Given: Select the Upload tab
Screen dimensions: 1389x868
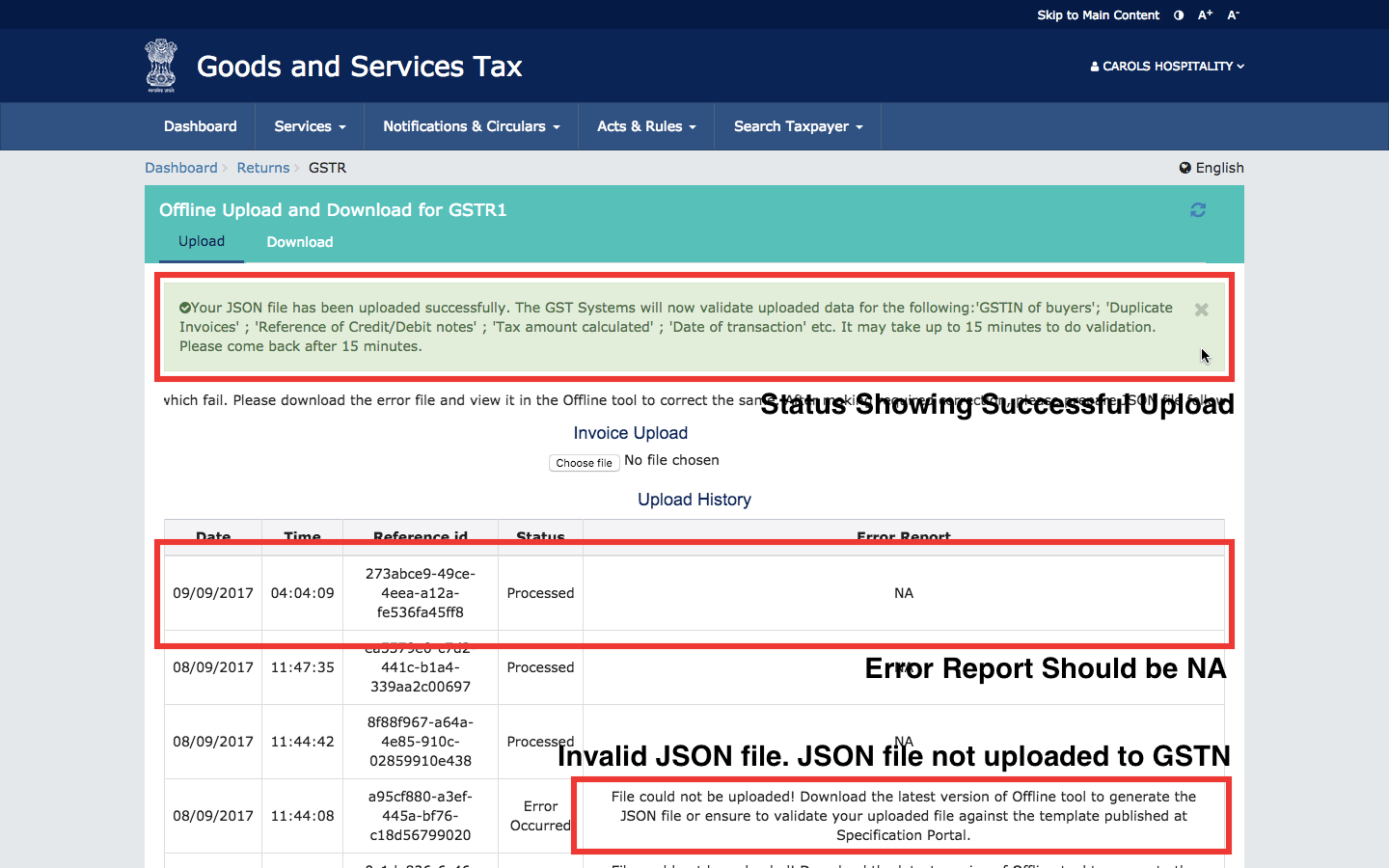Looking at the screenshot, I should pyautogui.click(x=201, y=241).
